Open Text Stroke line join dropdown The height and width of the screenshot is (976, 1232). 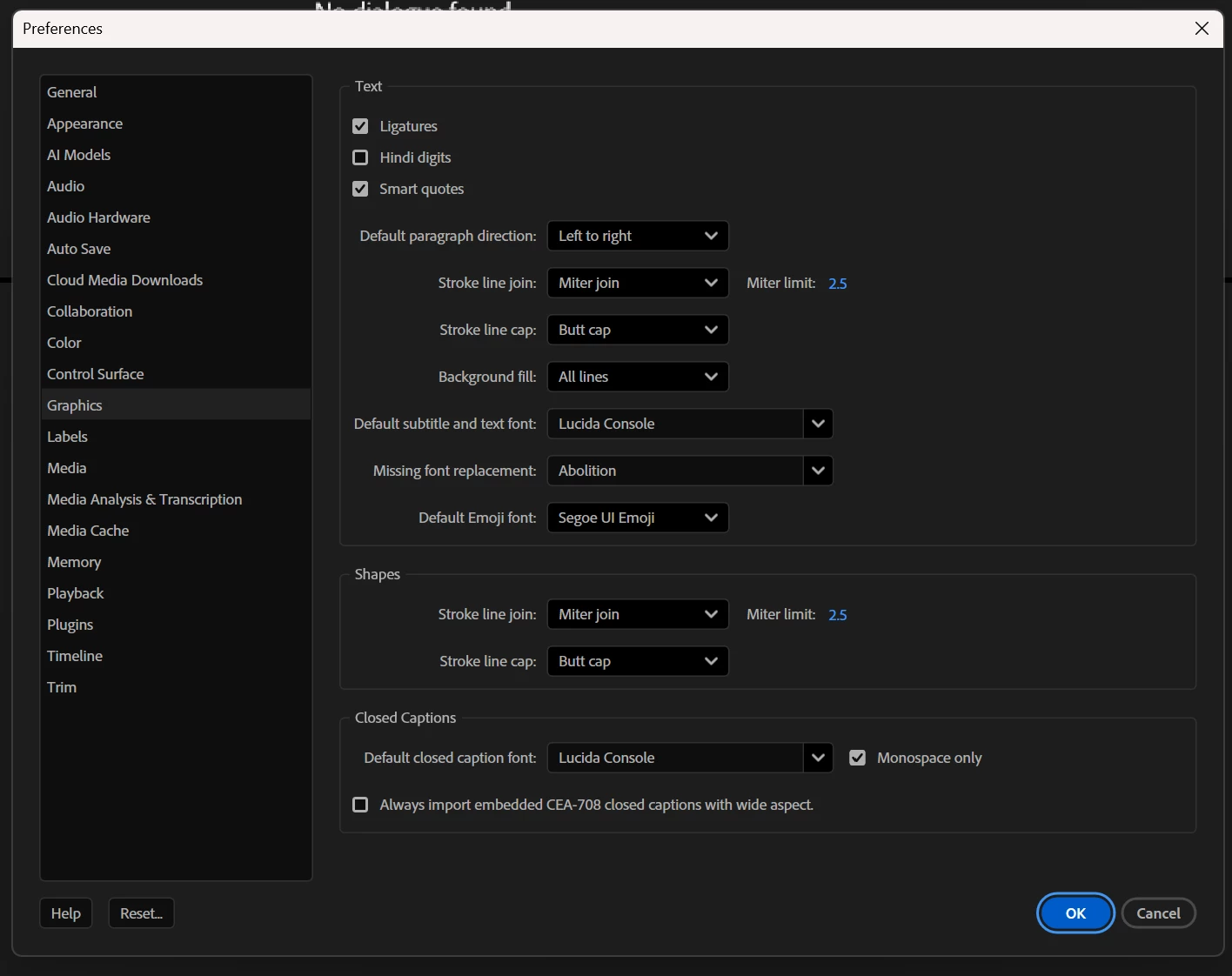638,283
